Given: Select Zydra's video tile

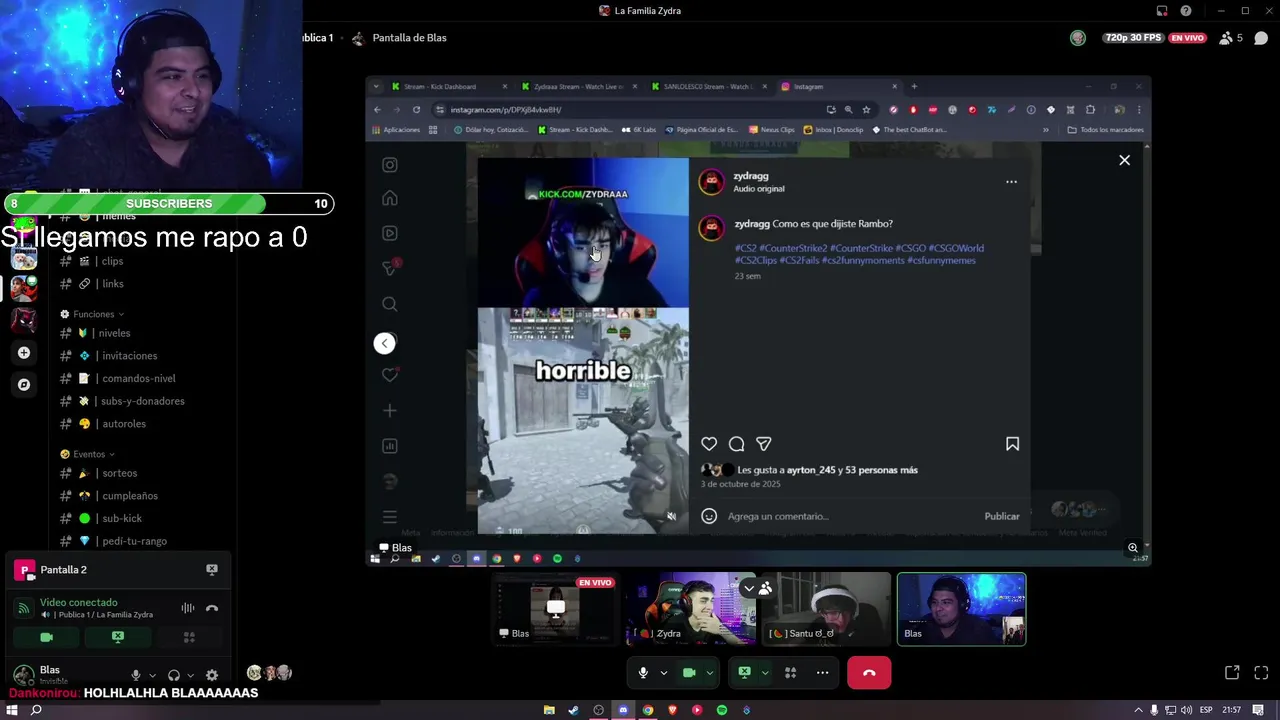Looking at the screenshot, I should [x=692, y=609].
